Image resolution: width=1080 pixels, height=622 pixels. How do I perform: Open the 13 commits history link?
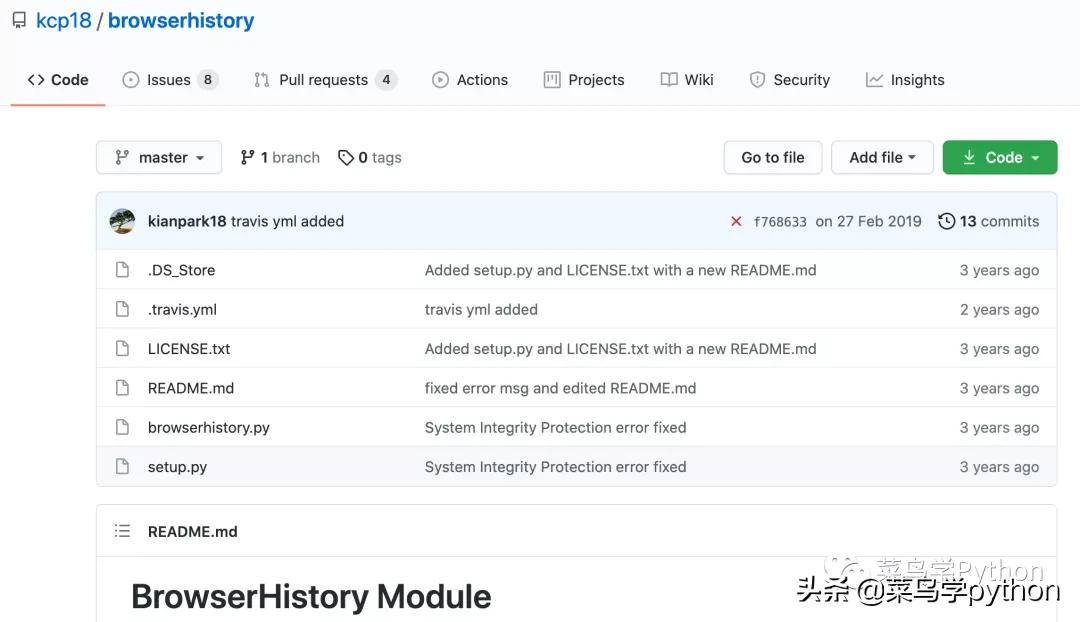coord(988,221)
